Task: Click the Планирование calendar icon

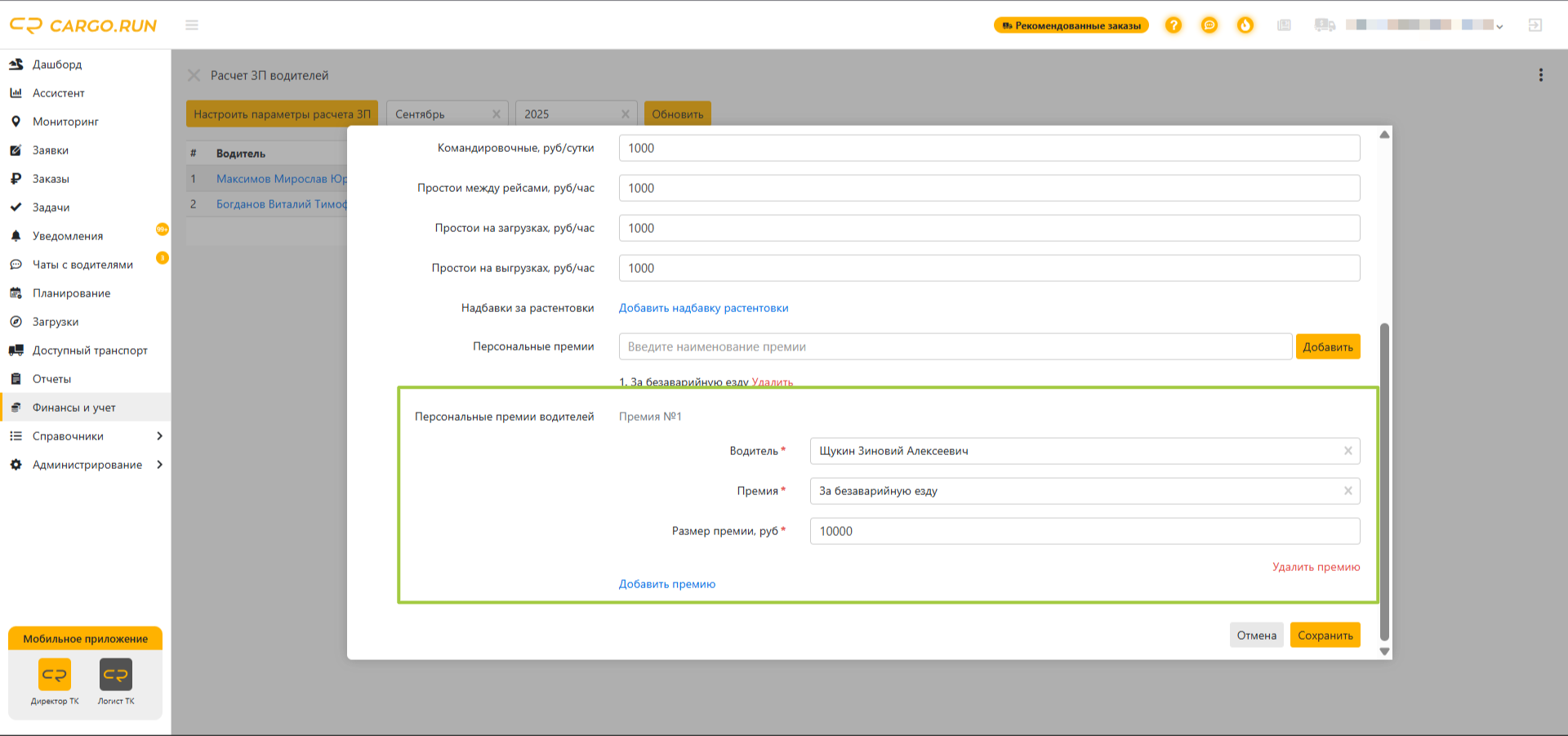Action: (x=16, y=293)
